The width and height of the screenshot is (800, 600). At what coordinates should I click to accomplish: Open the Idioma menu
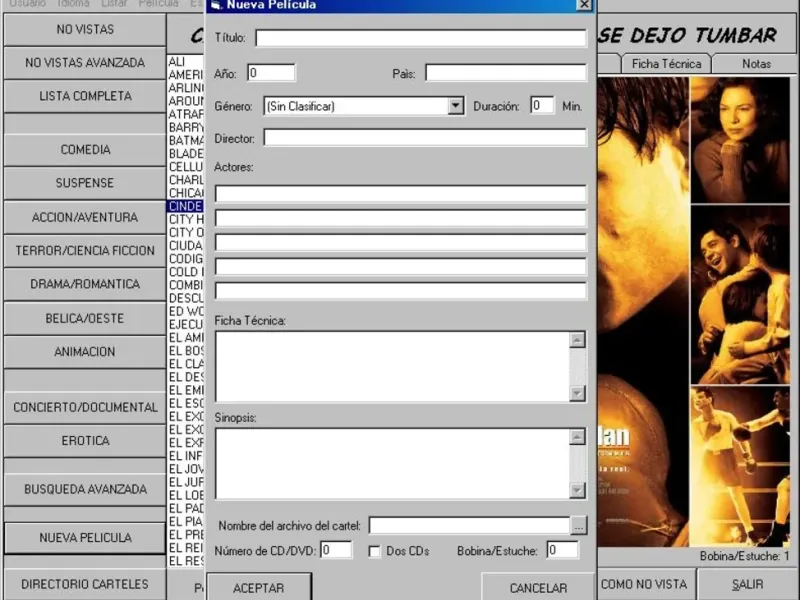73,3
